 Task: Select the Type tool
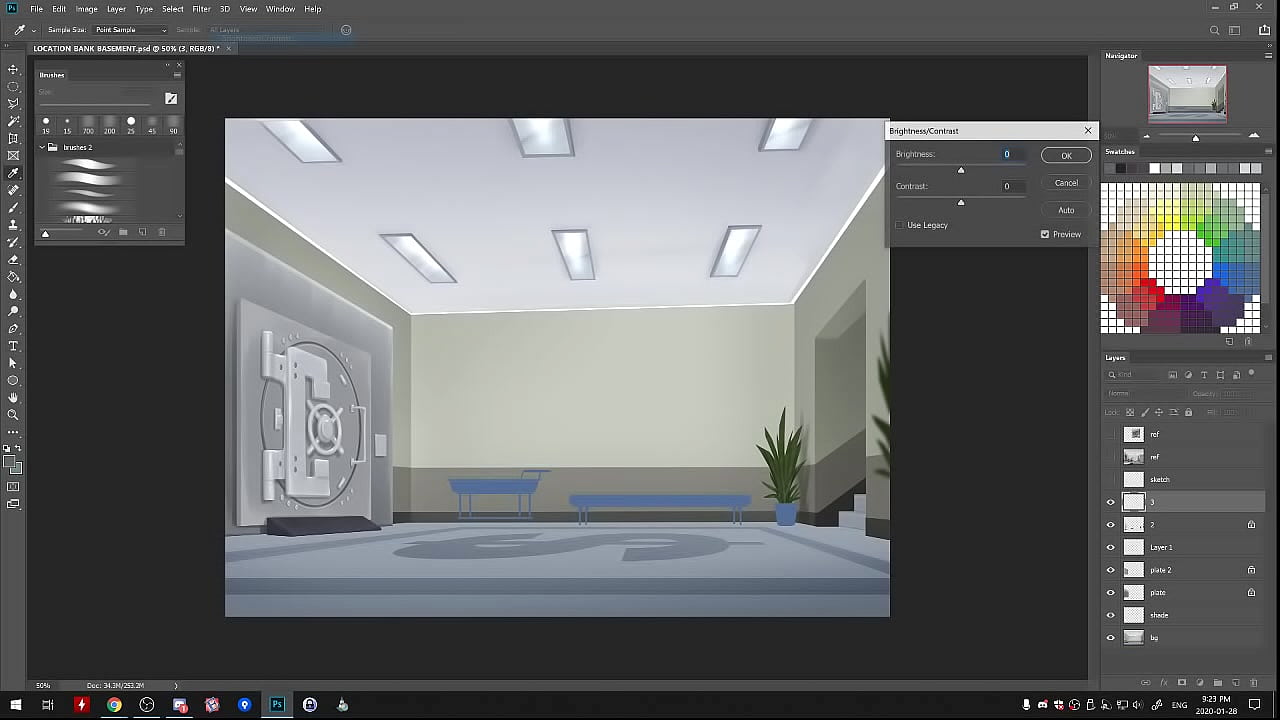pos(13,346)
